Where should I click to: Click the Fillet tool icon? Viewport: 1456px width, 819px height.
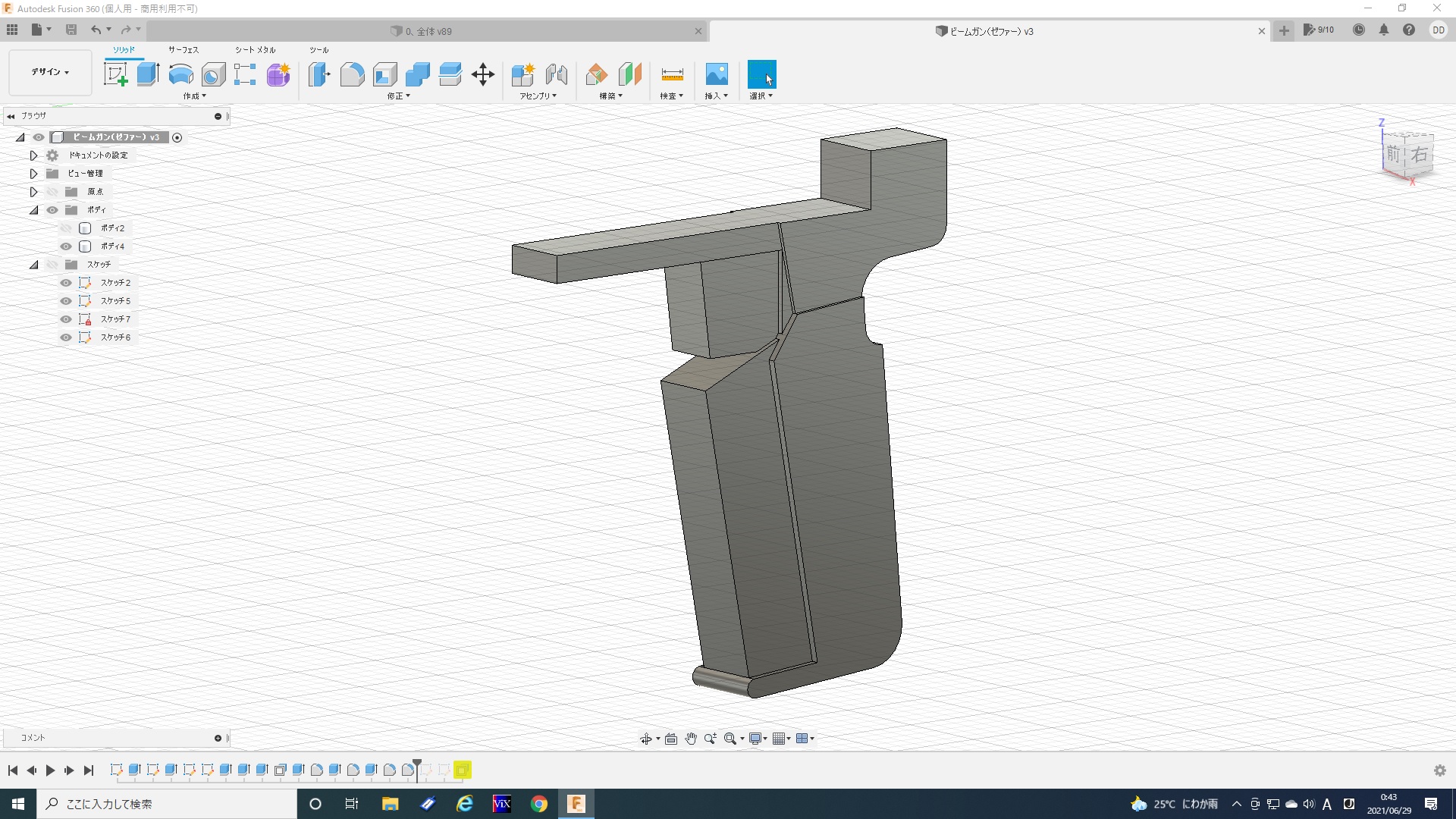pyautogui.click(x=352, y=74)
